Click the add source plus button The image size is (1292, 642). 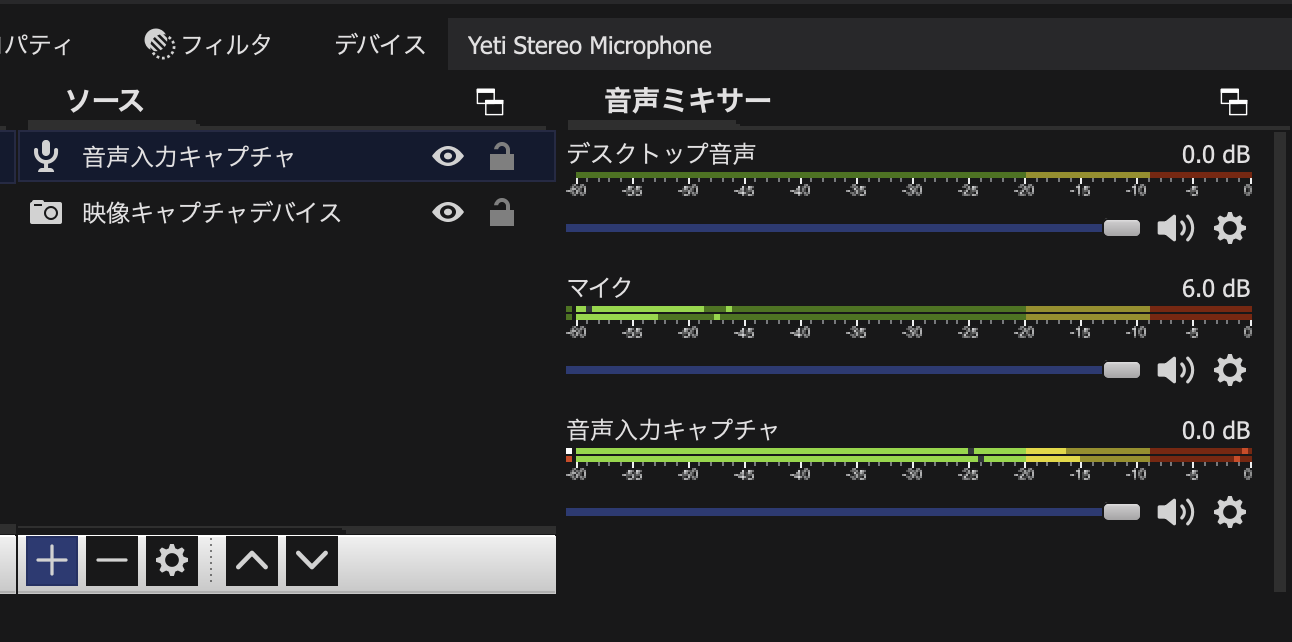point(51,561)
